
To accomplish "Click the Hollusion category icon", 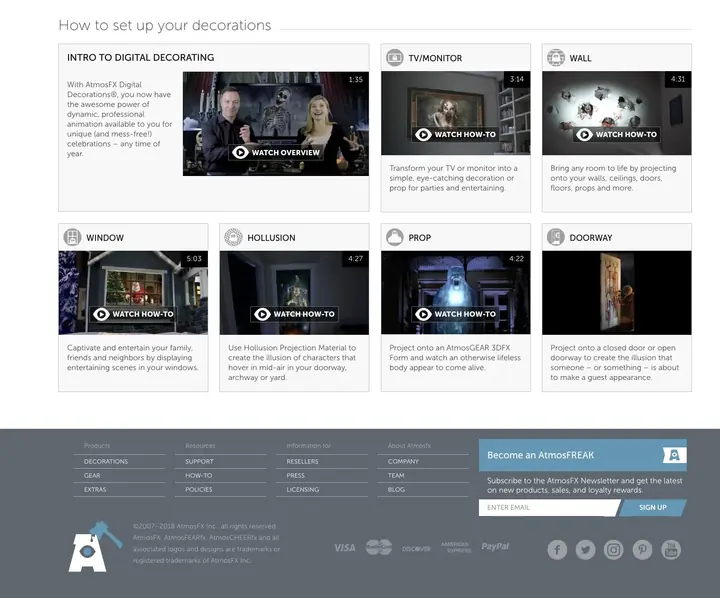I will pos(233,237).
